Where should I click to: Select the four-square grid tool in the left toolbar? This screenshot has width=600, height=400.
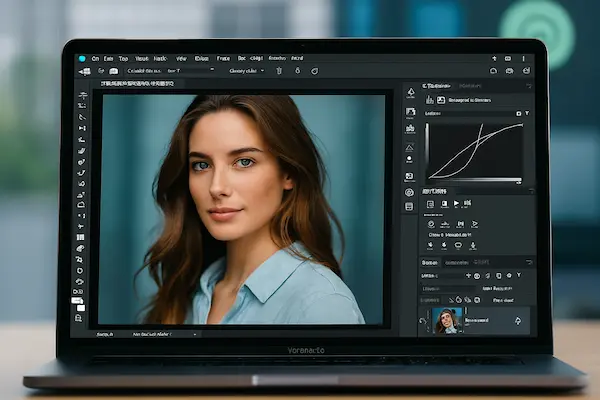(80, 237)
